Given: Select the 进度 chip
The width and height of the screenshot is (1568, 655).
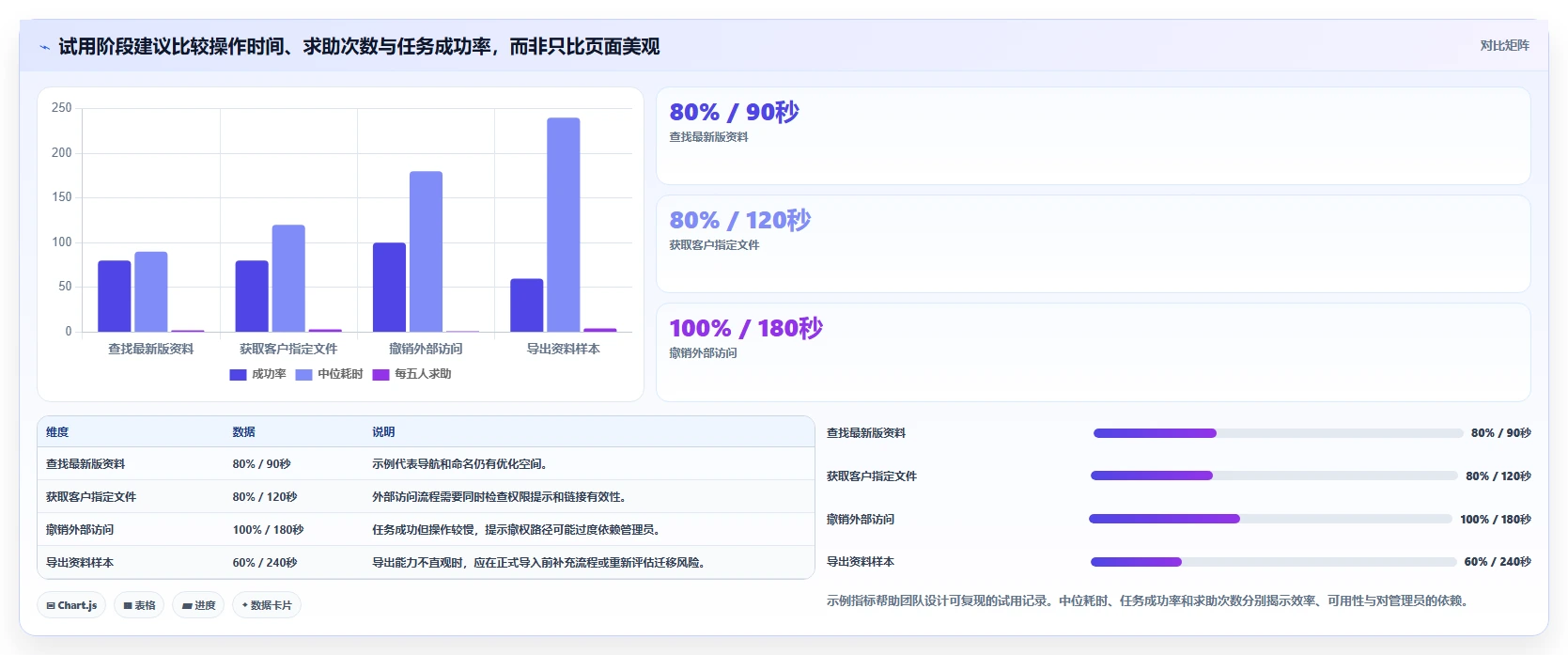Looking at the screenshot, I should point(198,605).
